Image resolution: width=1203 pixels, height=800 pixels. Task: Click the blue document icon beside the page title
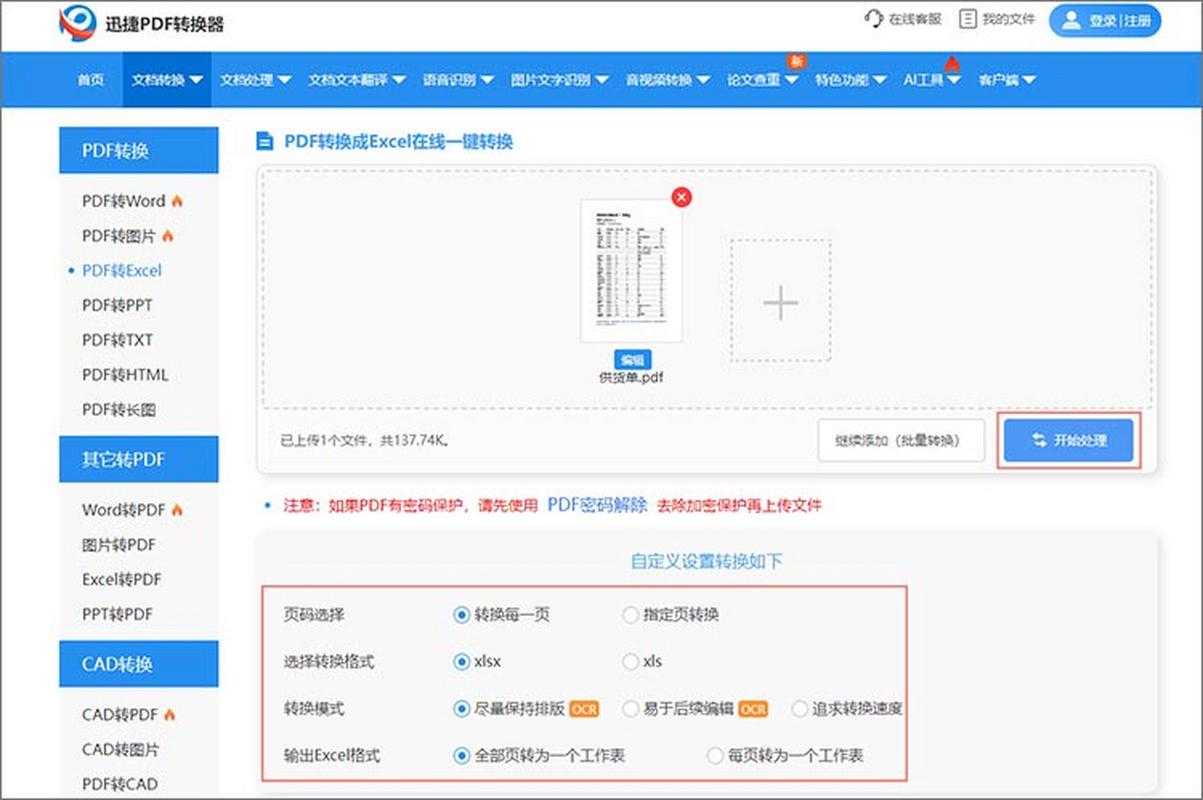[x=264, y=140]
